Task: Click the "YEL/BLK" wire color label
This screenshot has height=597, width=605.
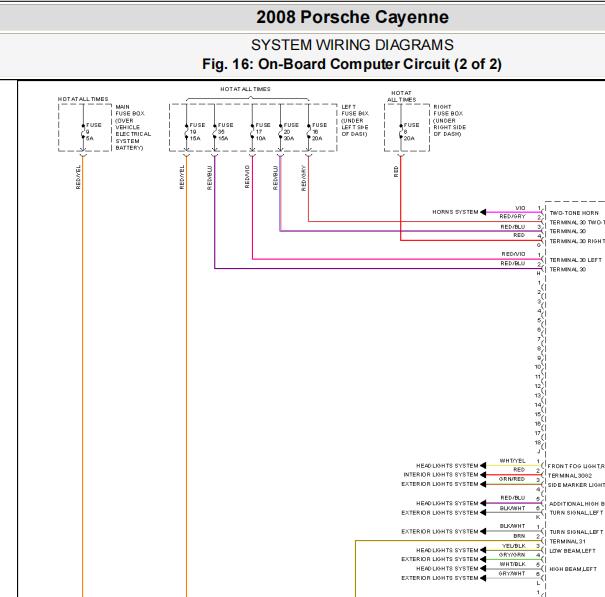Action: pyautogui.click(x=514, y=546)
